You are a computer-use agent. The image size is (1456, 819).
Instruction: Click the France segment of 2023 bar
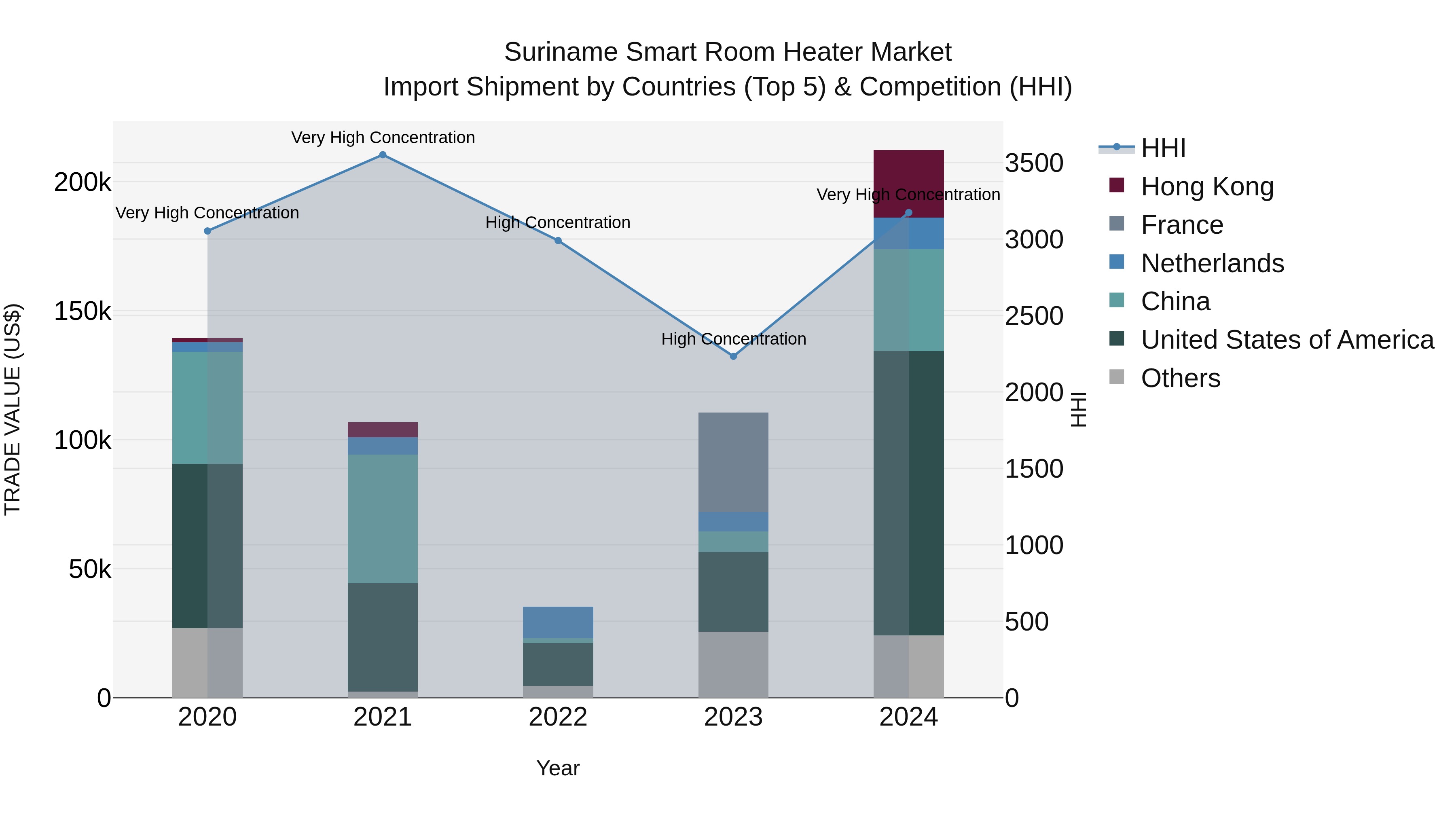click(734, 462)
